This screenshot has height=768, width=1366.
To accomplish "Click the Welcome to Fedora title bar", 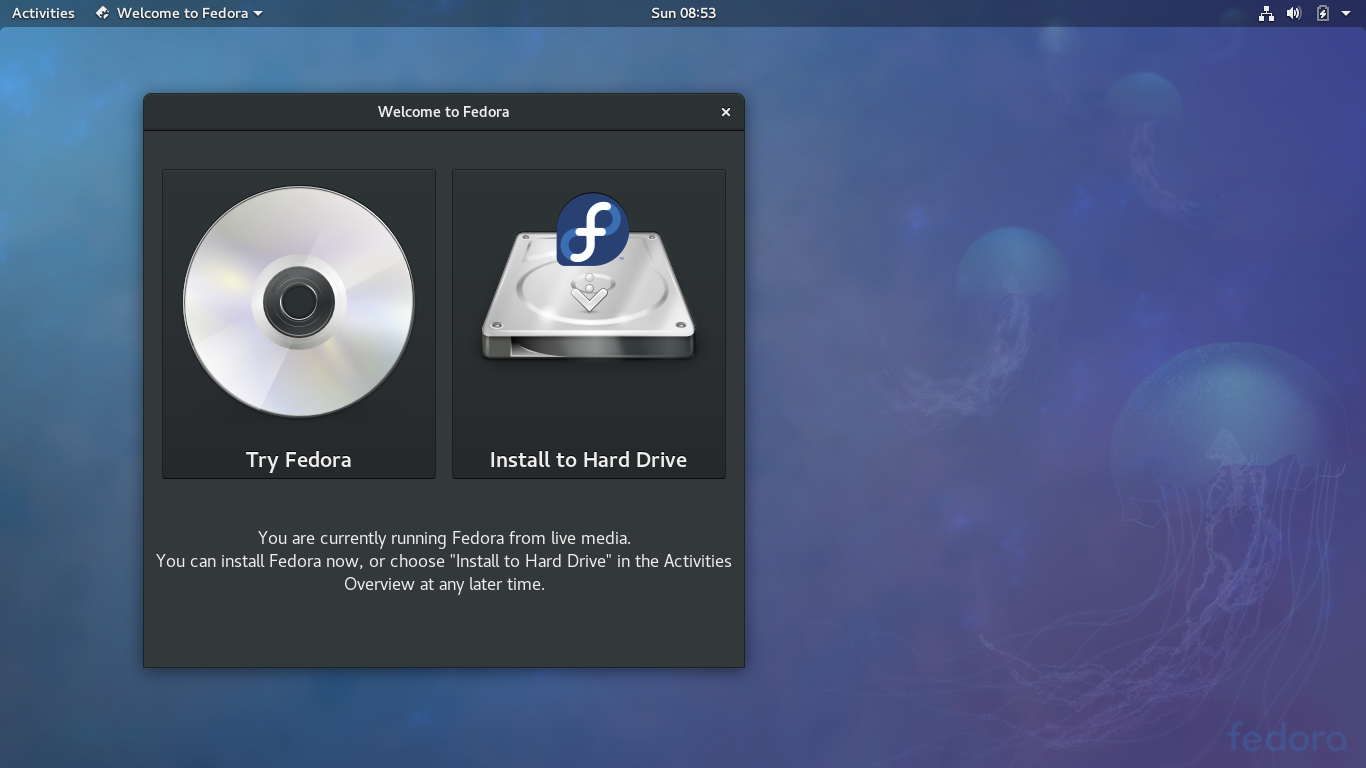I will (x=444, y=112).
